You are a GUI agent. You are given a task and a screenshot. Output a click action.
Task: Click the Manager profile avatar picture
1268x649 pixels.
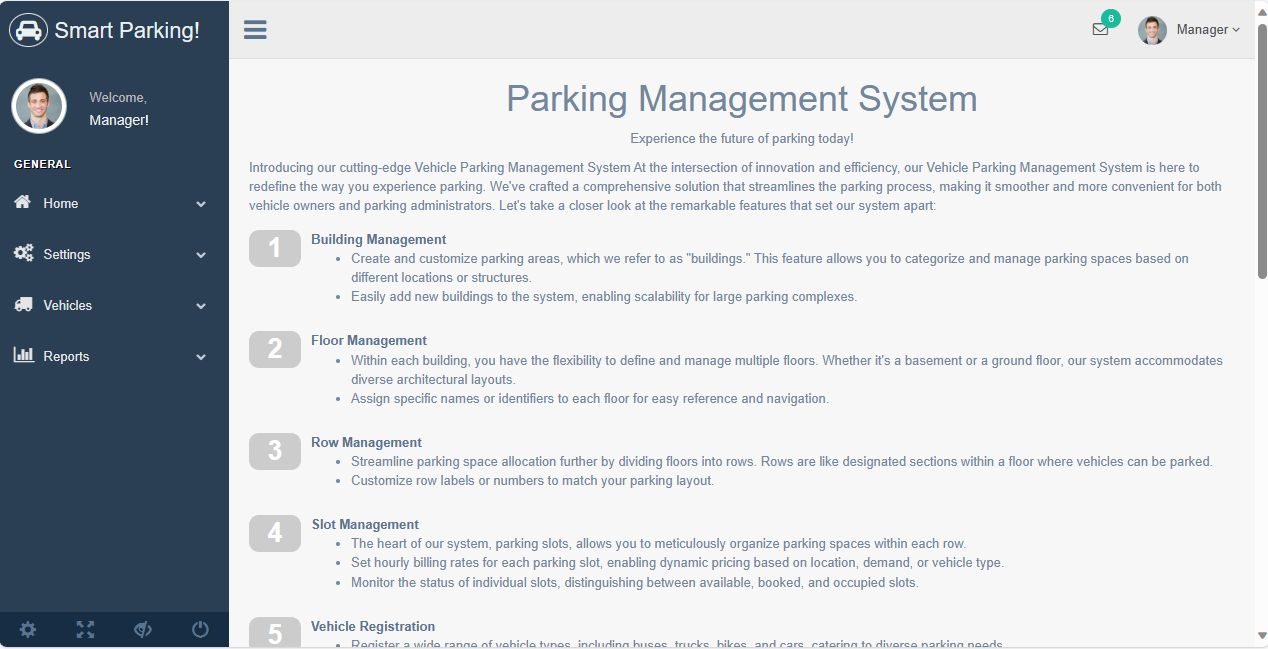click(x=1152, y=30)
